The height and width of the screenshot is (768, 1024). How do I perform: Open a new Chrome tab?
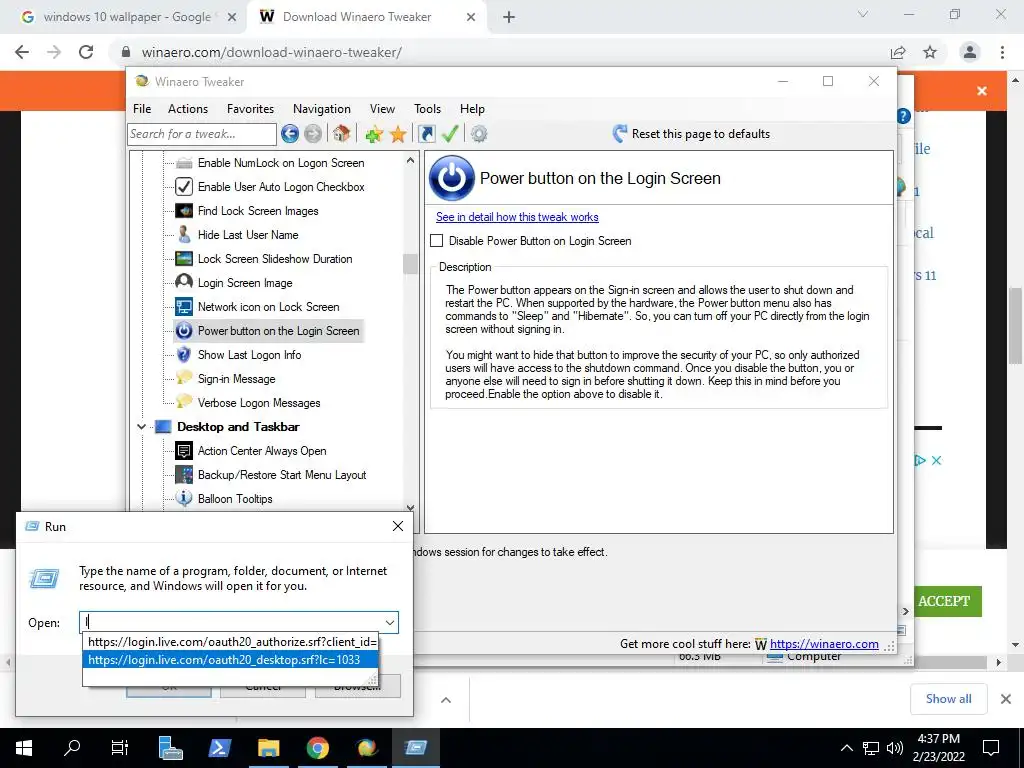point(509,17)
